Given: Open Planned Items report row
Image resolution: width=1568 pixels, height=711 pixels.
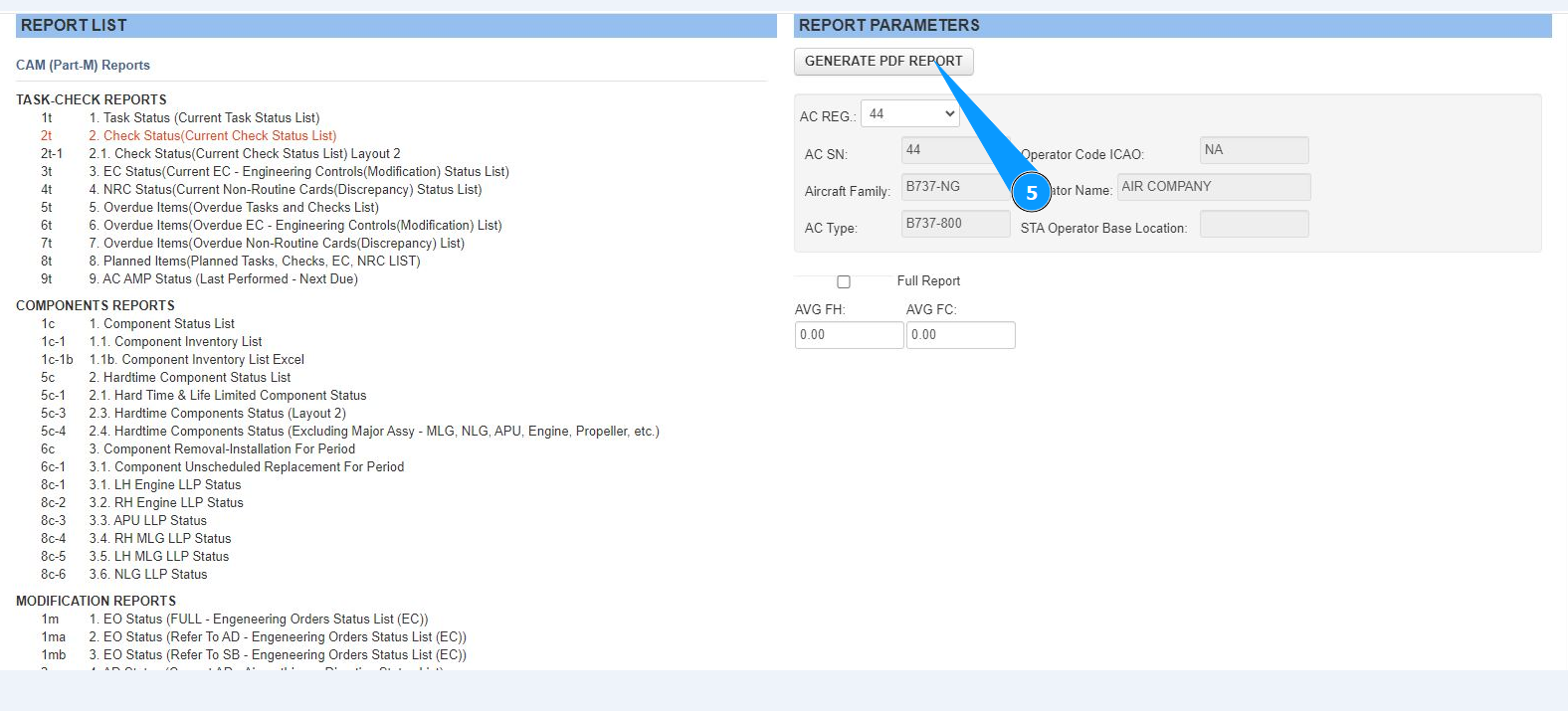Looking at the screenshot, I should coord(255,262).
